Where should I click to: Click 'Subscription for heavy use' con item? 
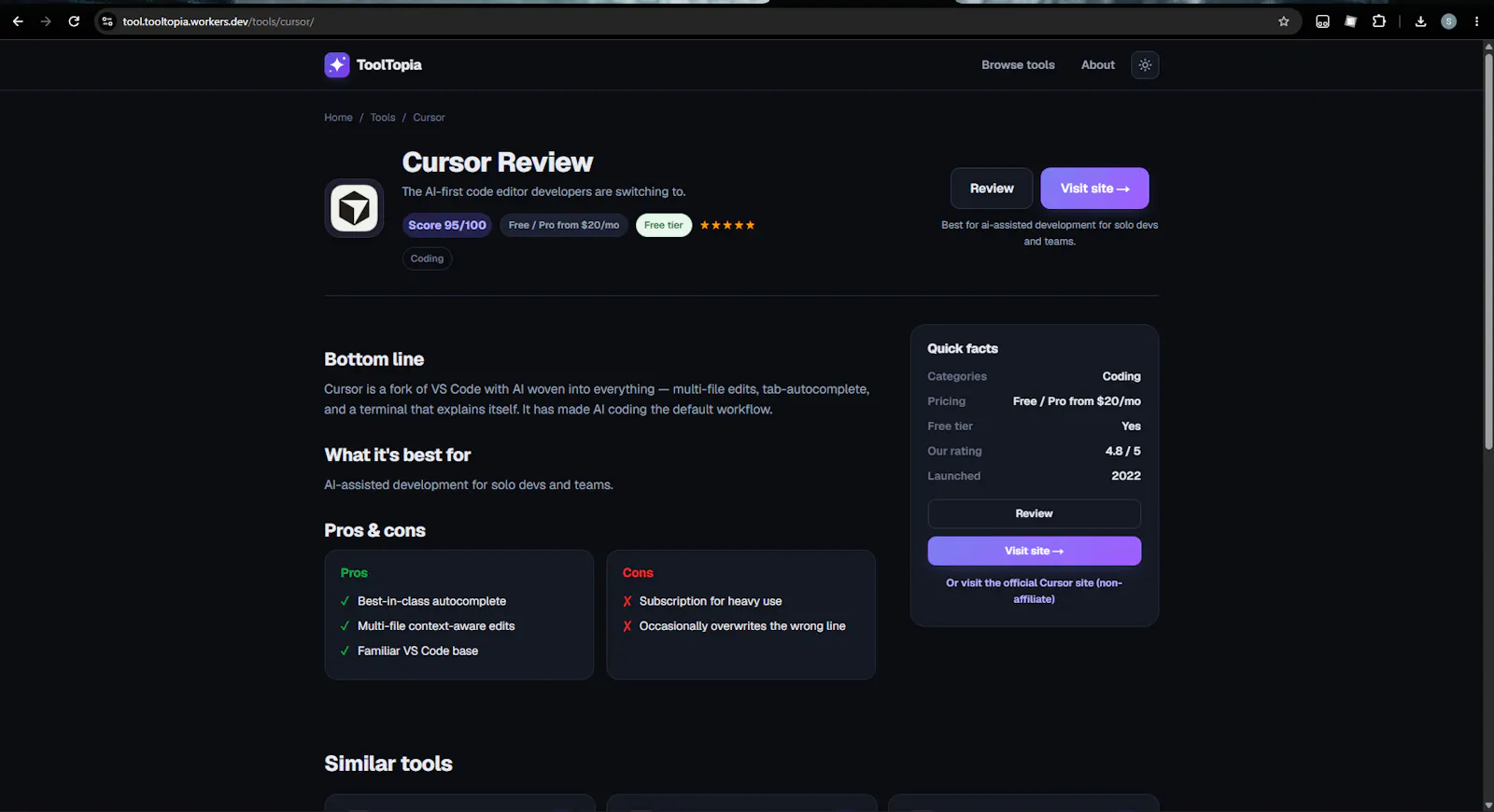tap(711, 601)
